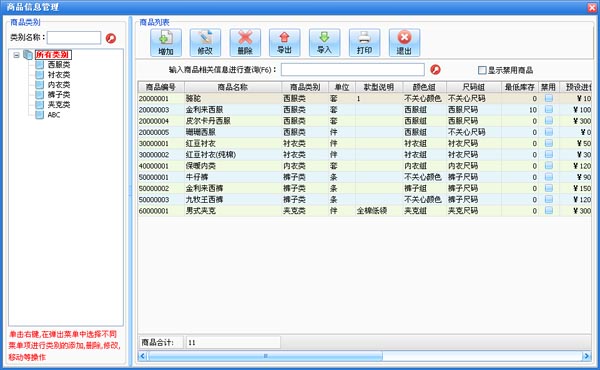Focus the product query (F6) input field
This screenshot has width=600, height=370.
click(x=352, y=70)
